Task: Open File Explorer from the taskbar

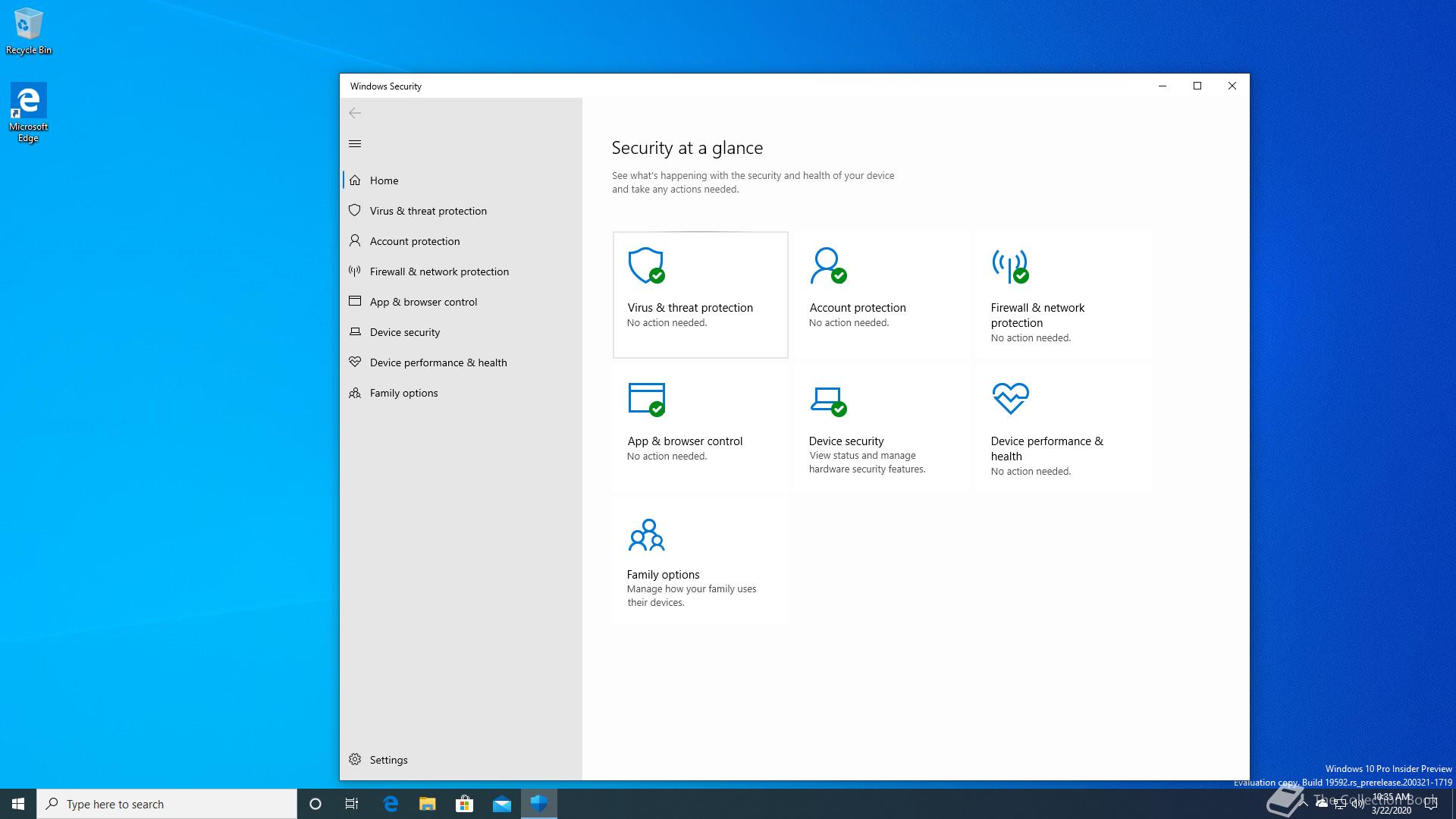Action: coord(428,804)
